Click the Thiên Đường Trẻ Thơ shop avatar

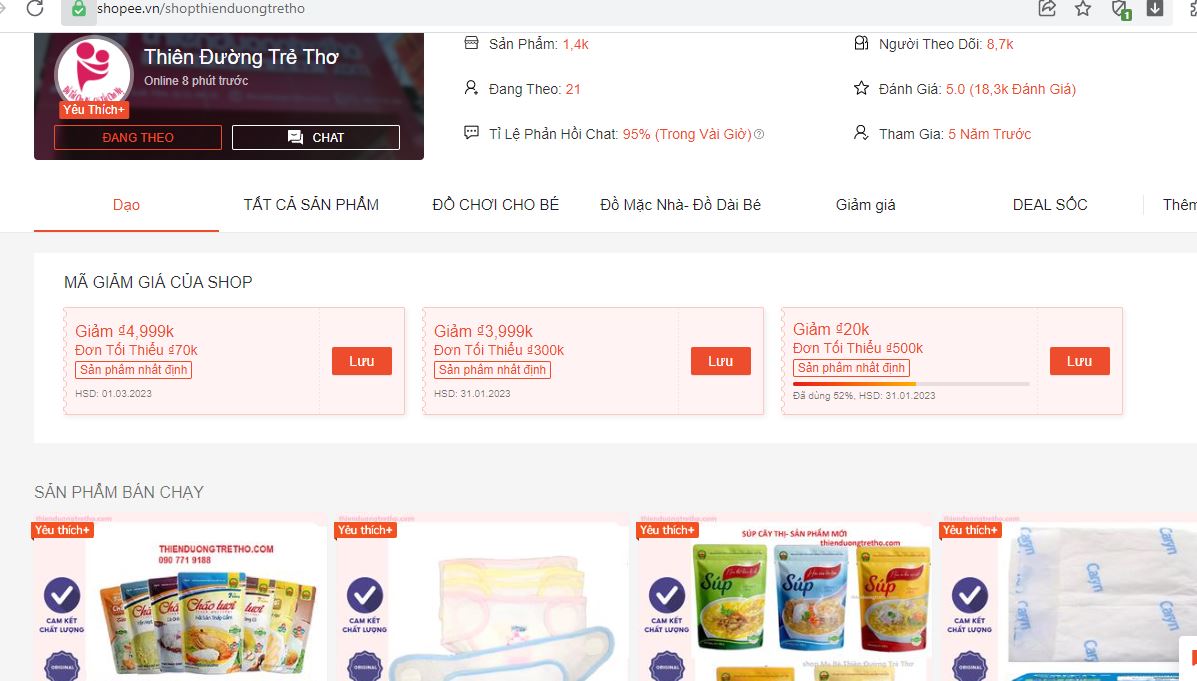click(93, 73)
